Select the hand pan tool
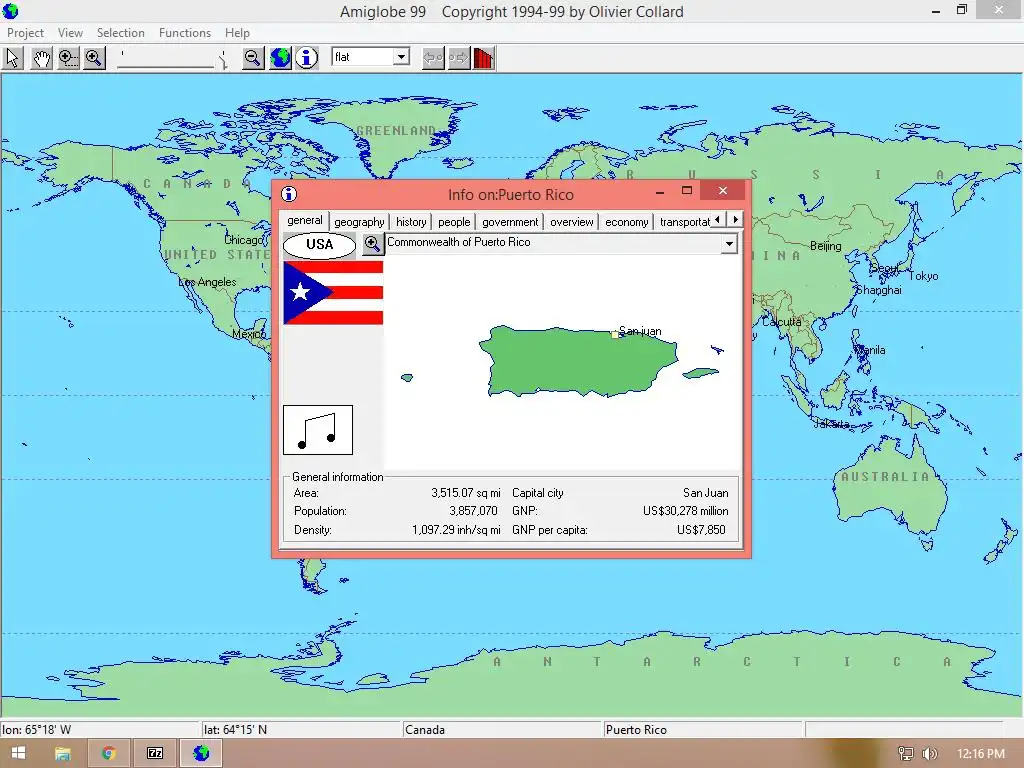The image size is (1024, 768). pos(41,58)
